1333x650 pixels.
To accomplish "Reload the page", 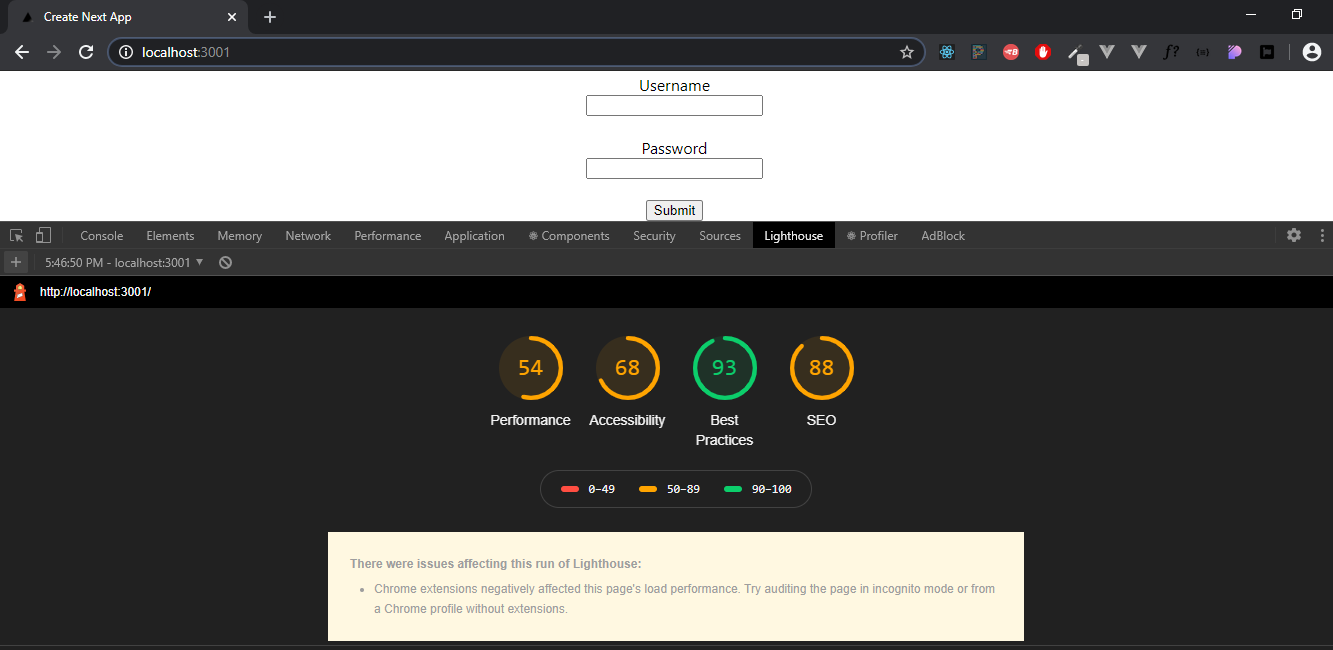I will [x=86, y=52].
